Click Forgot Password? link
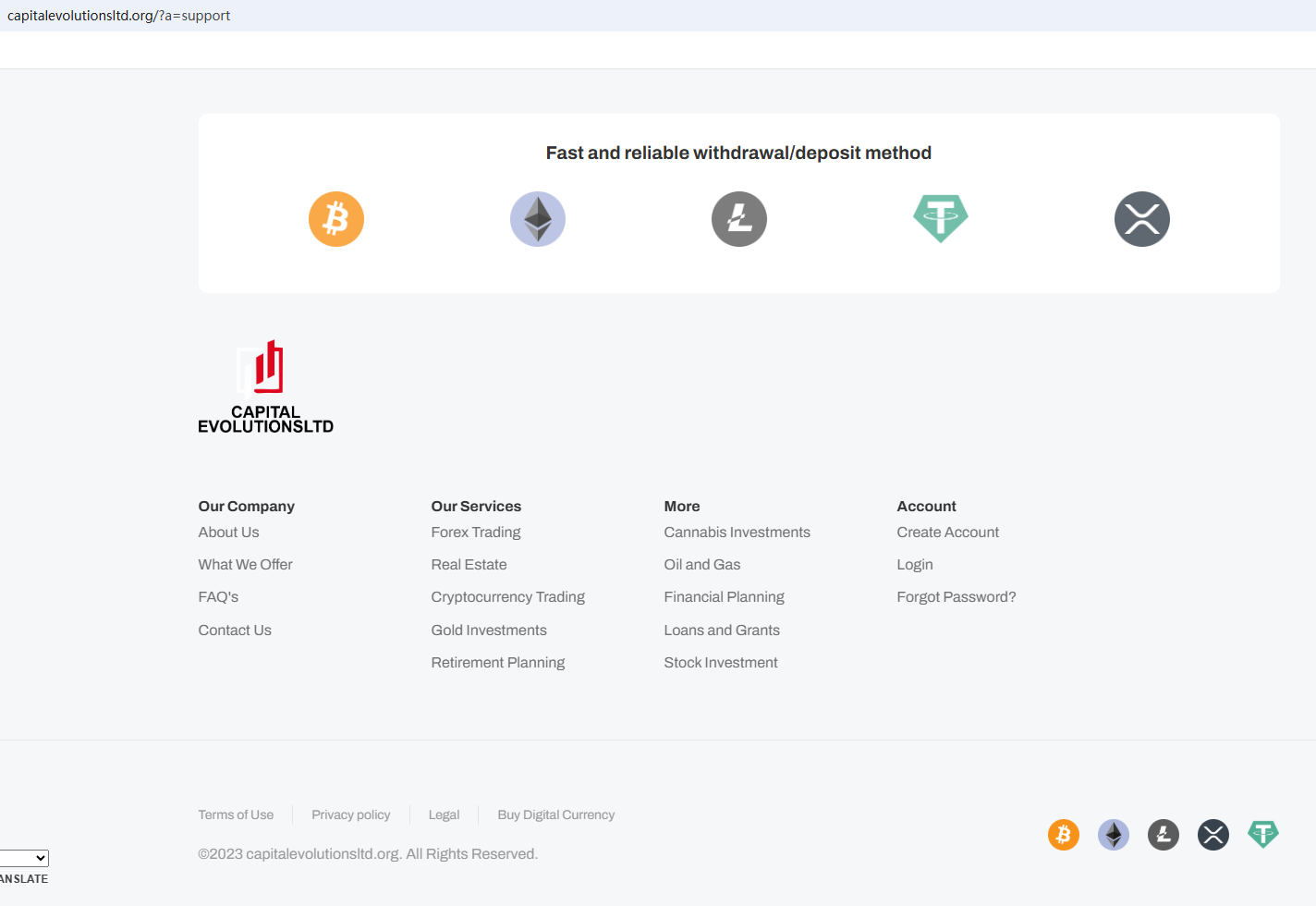Screen dimensions: 1316x906 pos(957,597)
